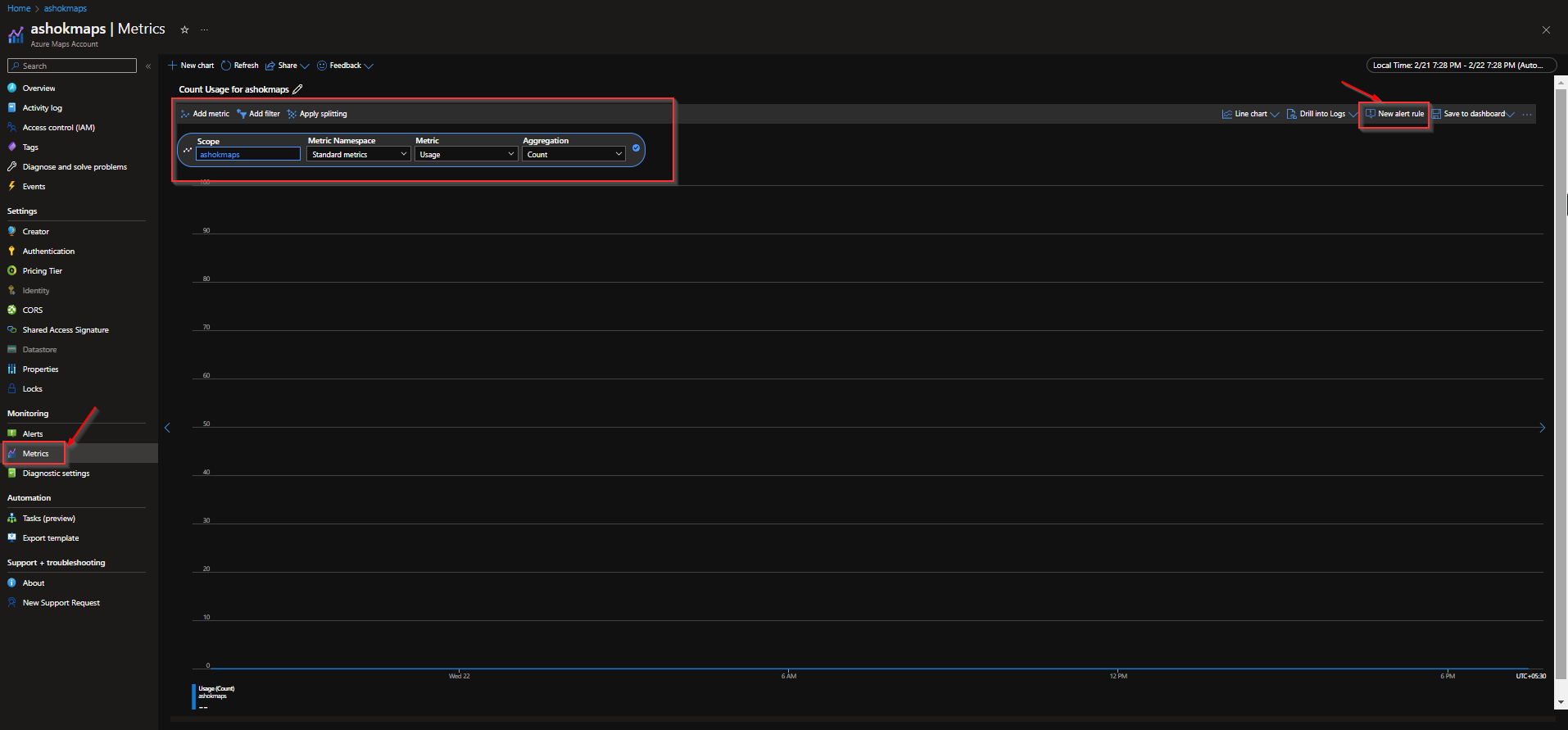Click the New alert rule button
Viewport: 1568px width, 730px height.
(x=1394, y=114)
